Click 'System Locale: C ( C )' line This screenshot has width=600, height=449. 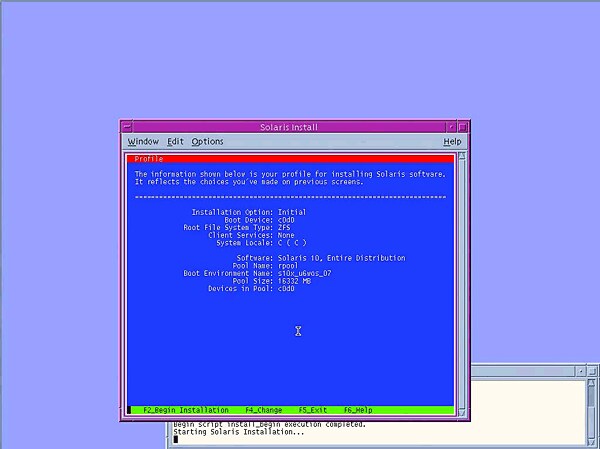pyautogui.click(x=261, y=243)
